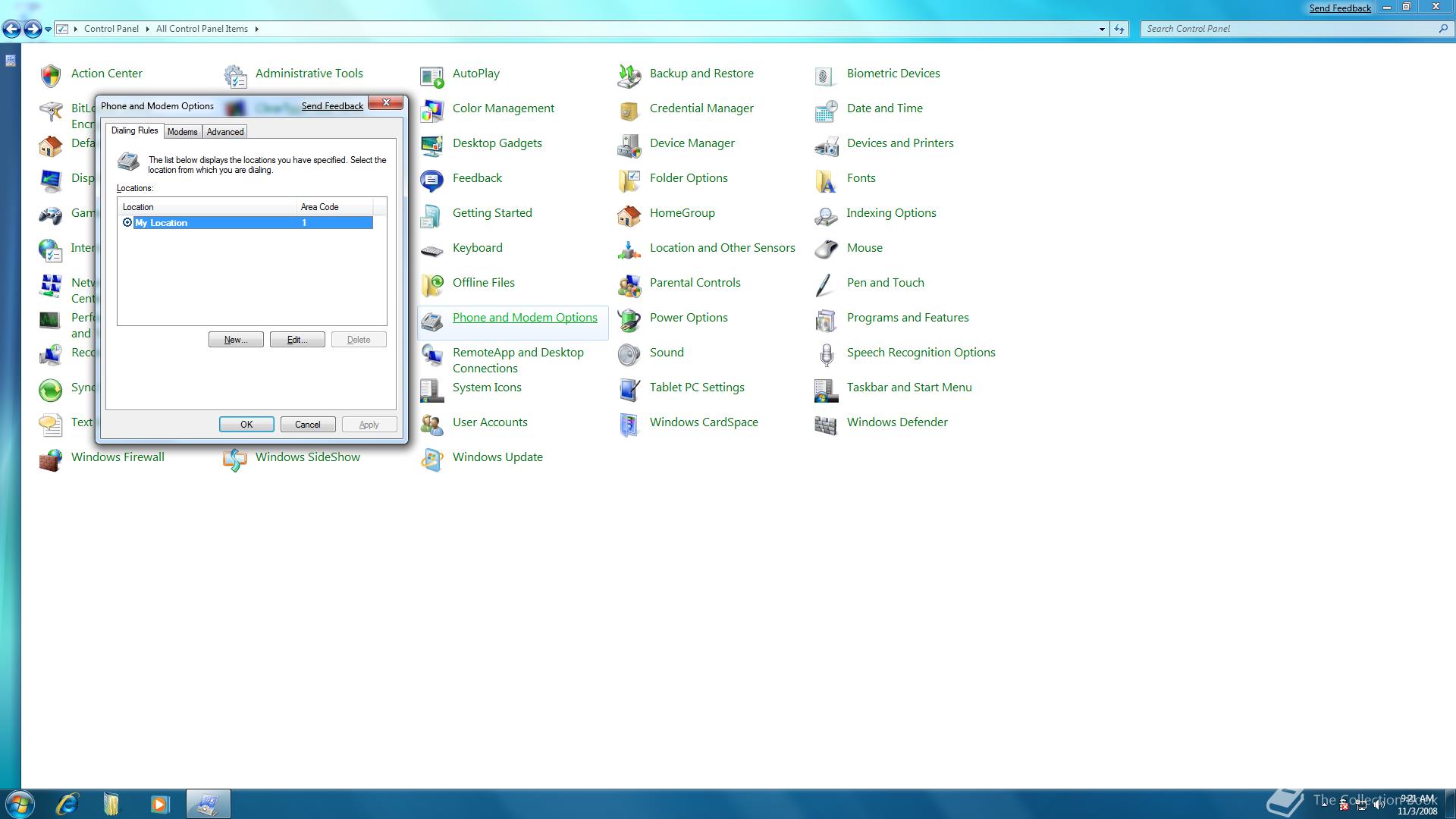Image resolution: width=1456 pixels, height=819 pixels.
Task: Open the Windows Update icon
Action: (432, 459)
